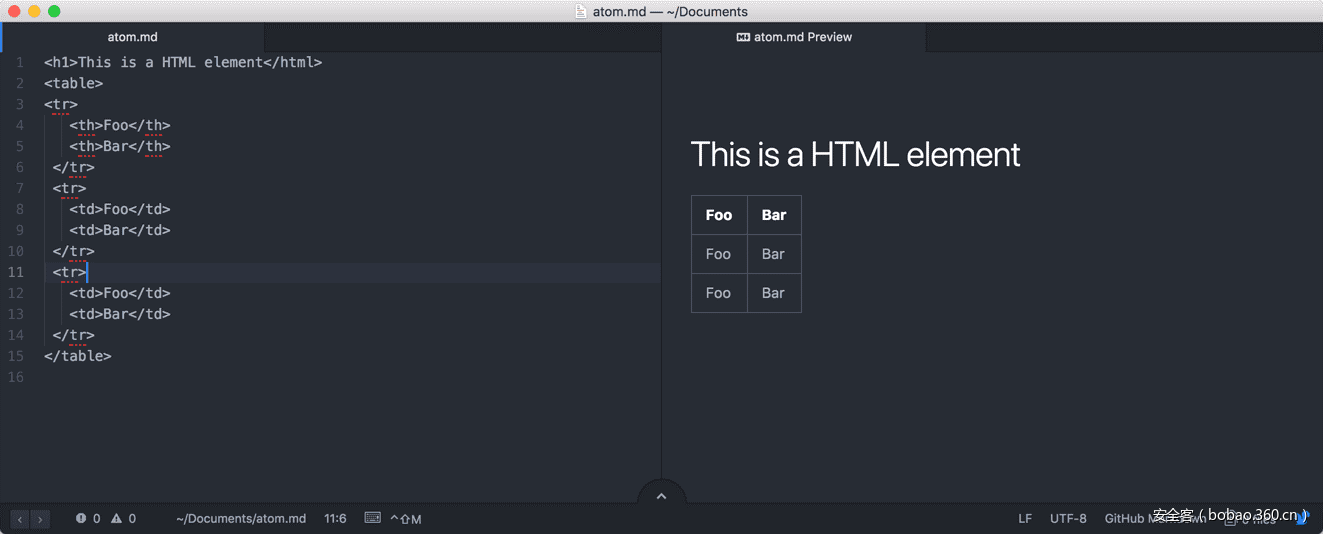Click the document icon in the title bar

pyautogui.click(x=581, y=12)
